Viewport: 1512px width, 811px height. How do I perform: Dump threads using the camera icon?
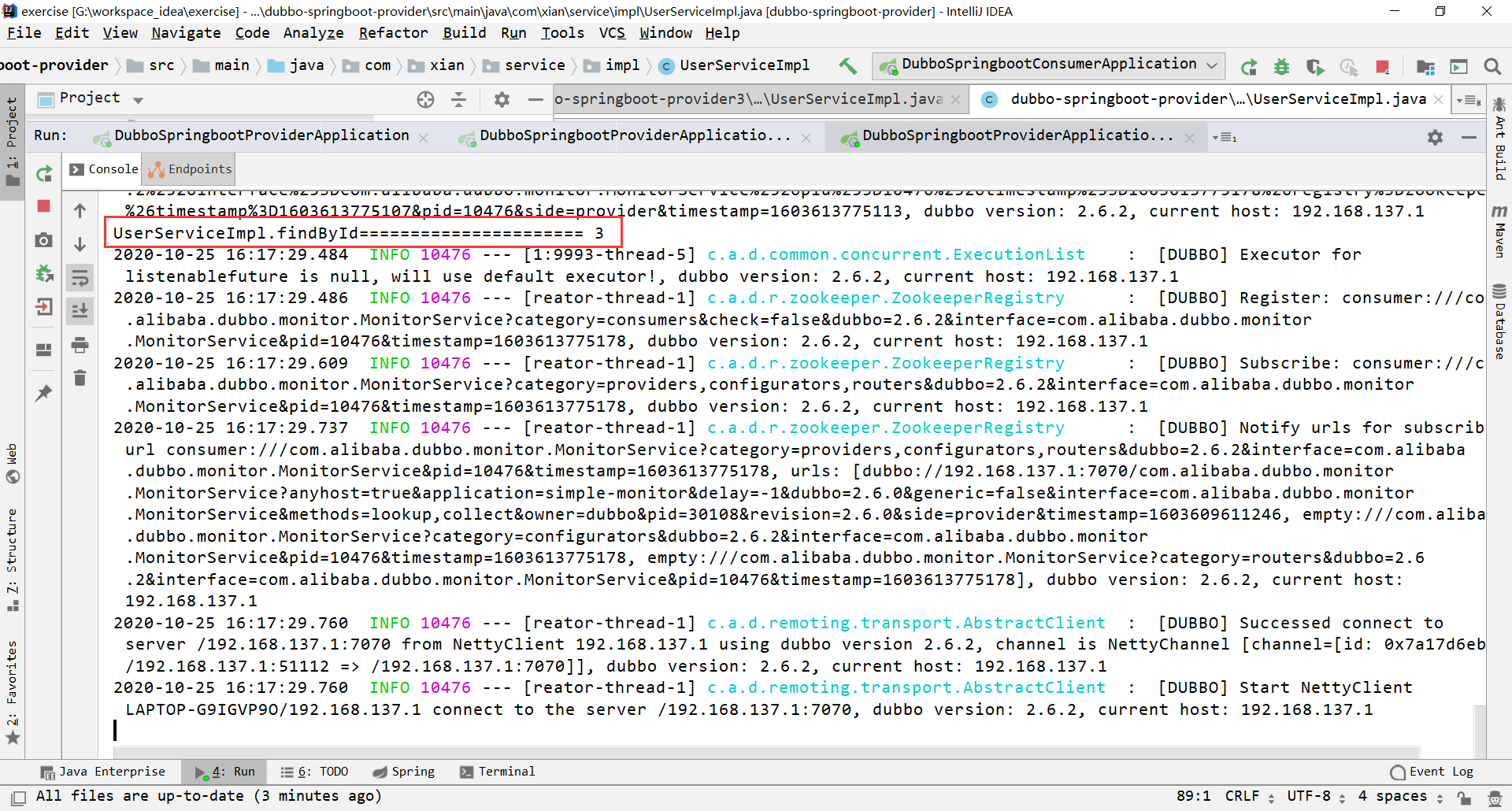point(44,240)
